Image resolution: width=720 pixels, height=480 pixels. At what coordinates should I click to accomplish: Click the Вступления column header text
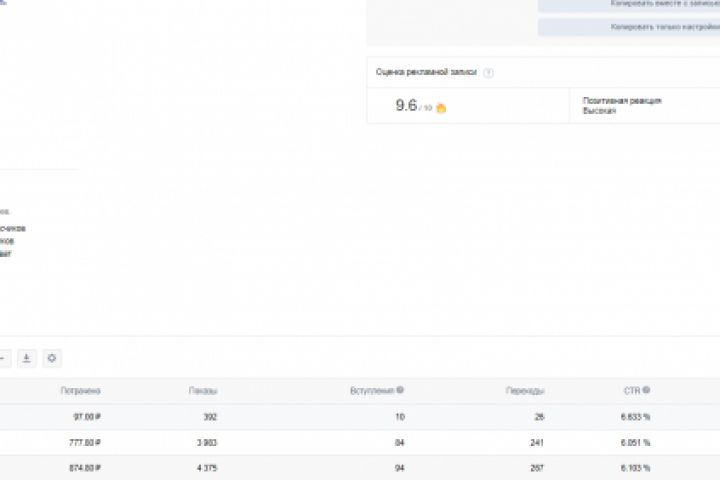pos(372,391)
